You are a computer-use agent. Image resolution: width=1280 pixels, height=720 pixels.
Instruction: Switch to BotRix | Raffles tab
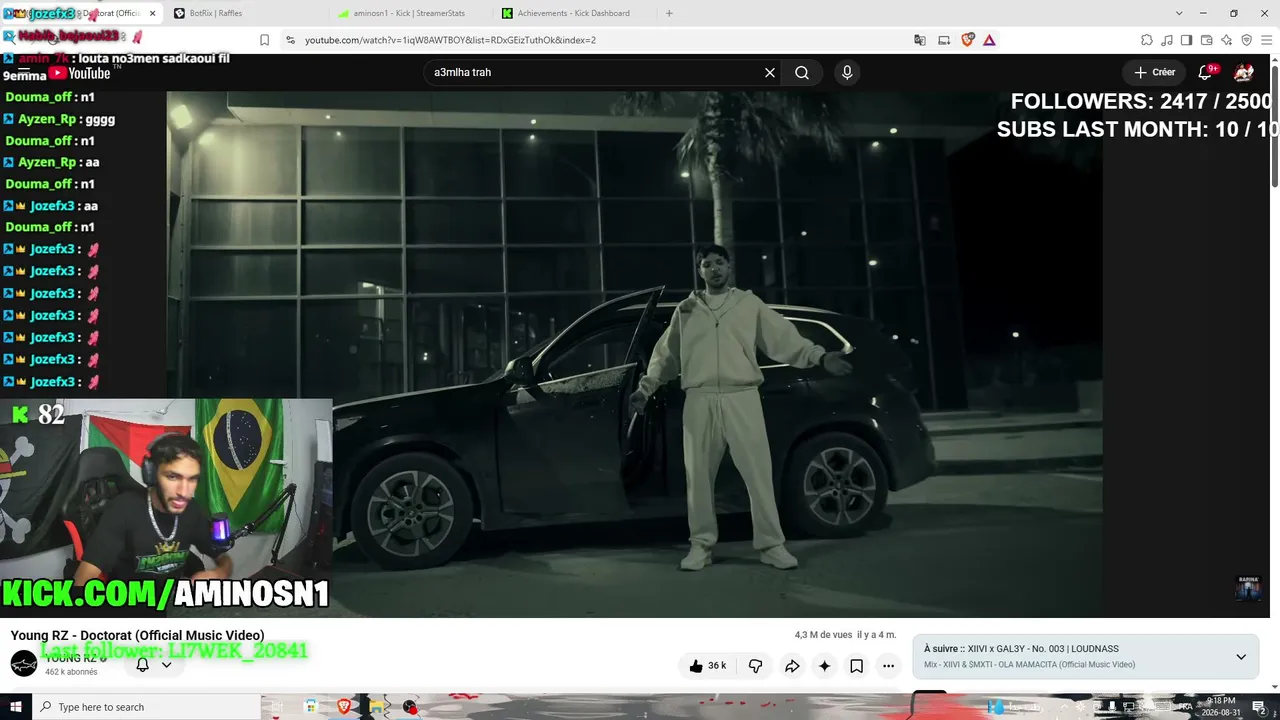(245, 13)
